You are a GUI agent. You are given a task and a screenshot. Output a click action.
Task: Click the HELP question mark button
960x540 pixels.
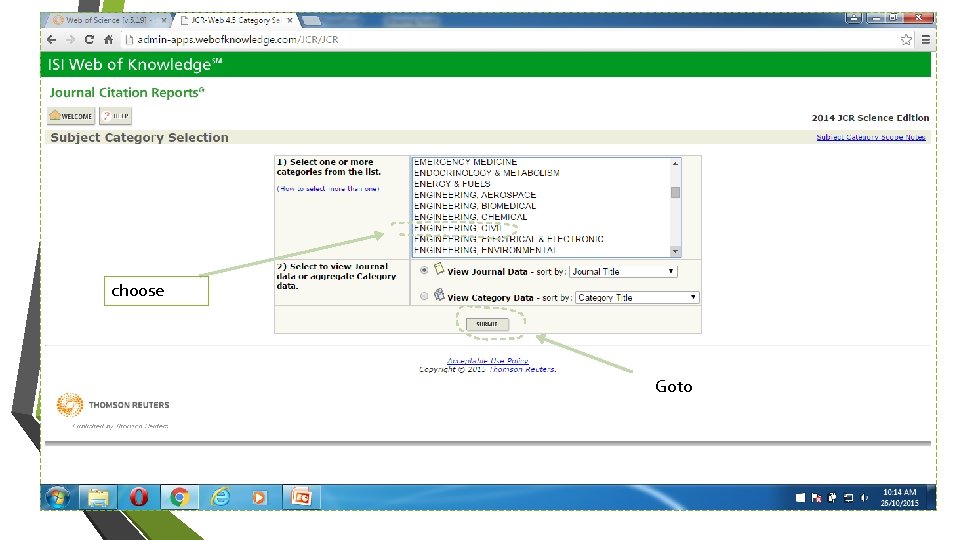click(115, 116)
